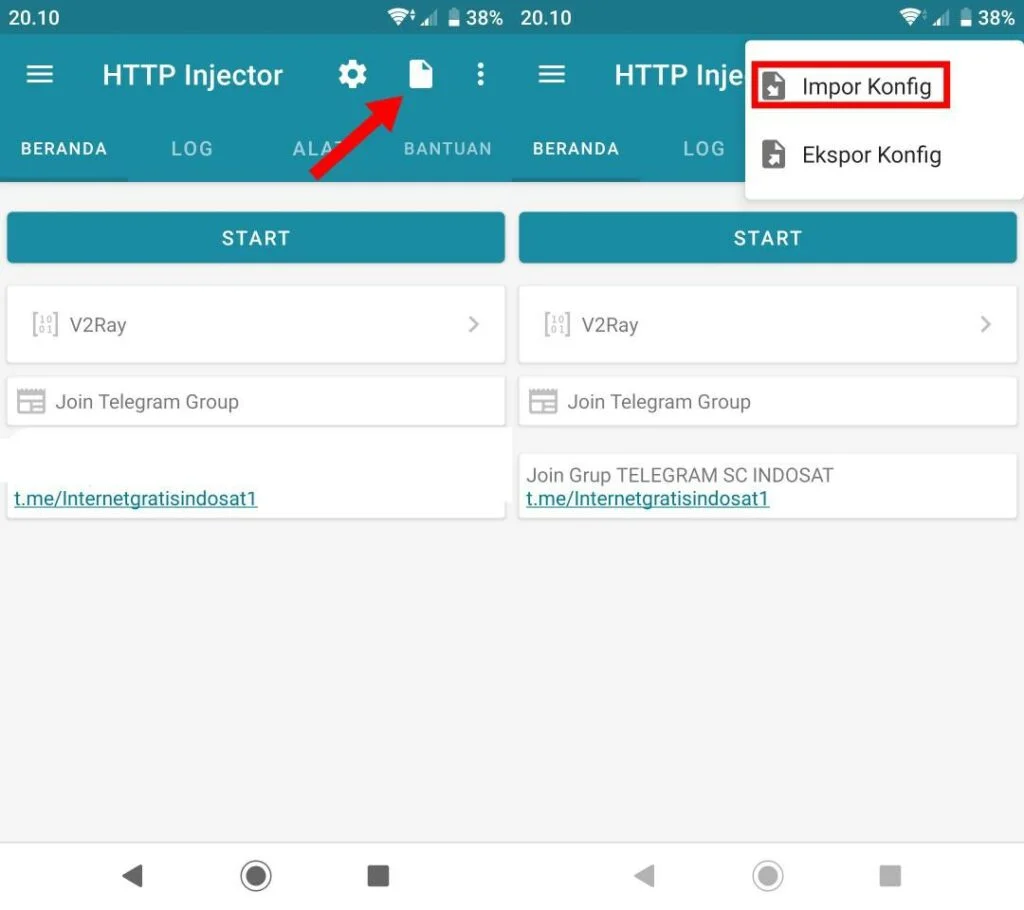Image resolution: width=1024 pixels, height=910 pixels.
Task: Tap Android recents button in left screen
Action: point(378,875)
